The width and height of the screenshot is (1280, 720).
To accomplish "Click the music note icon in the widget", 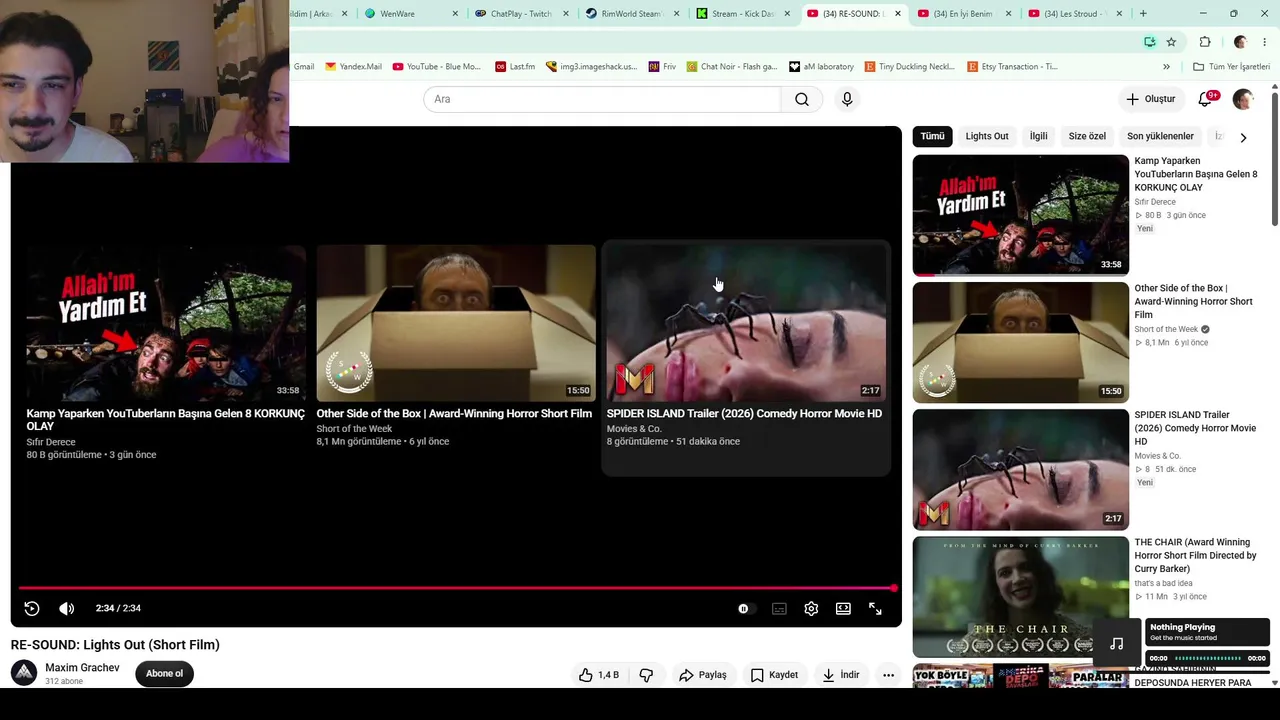I will click(1117, 644).
